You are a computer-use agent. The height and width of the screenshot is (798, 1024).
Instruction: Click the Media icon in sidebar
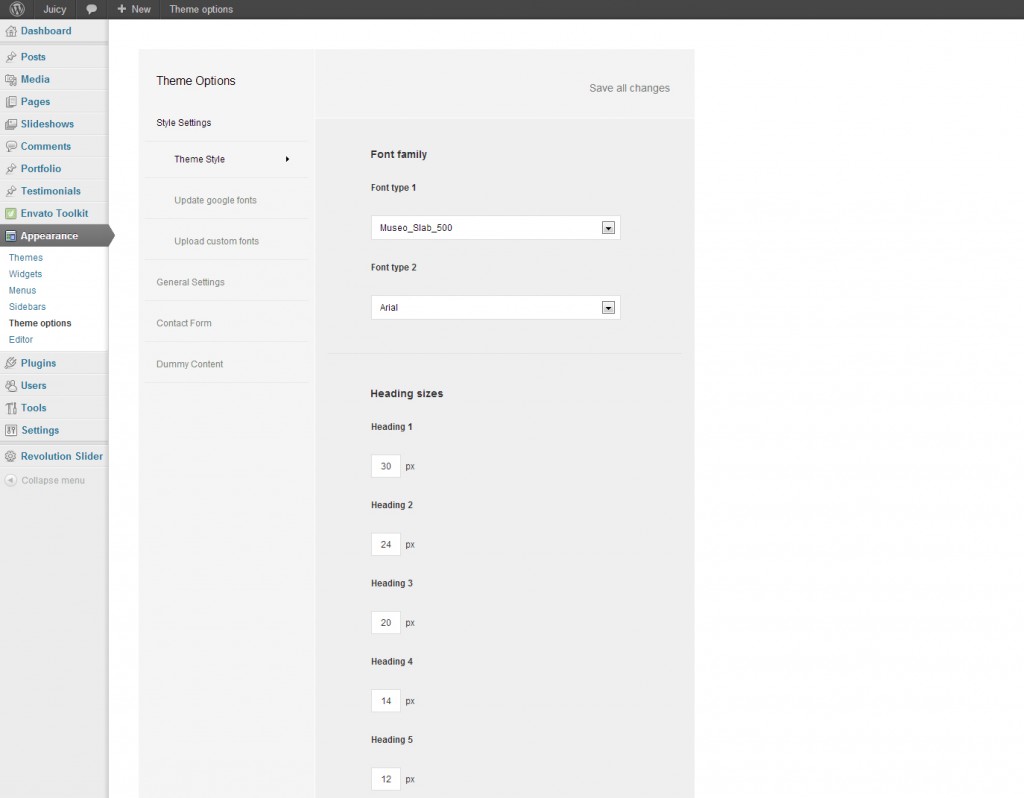tap(10, 79)
